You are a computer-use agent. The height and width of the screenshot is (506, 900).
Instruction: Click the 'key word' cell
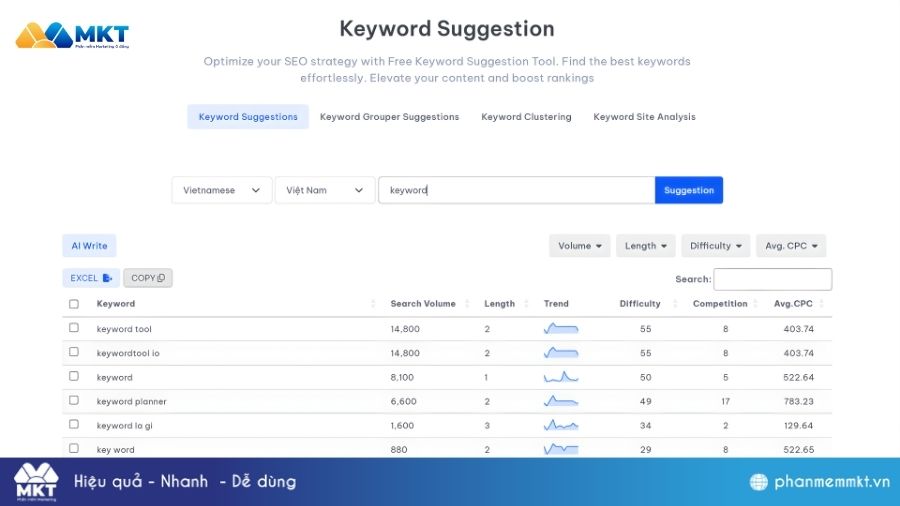115,449
